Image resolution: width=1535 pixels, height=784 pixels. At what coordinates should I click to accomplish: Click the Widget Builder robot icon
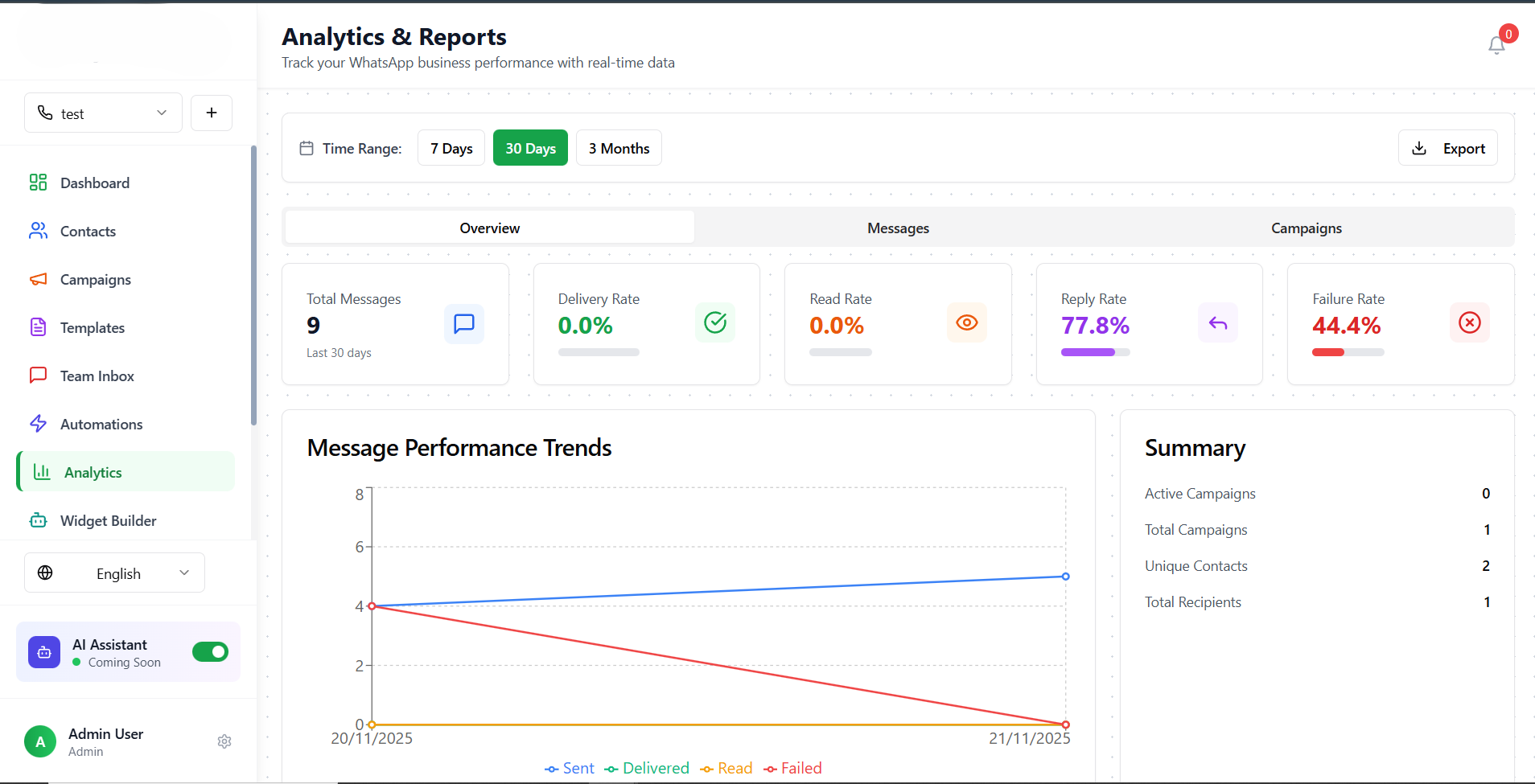38,520
